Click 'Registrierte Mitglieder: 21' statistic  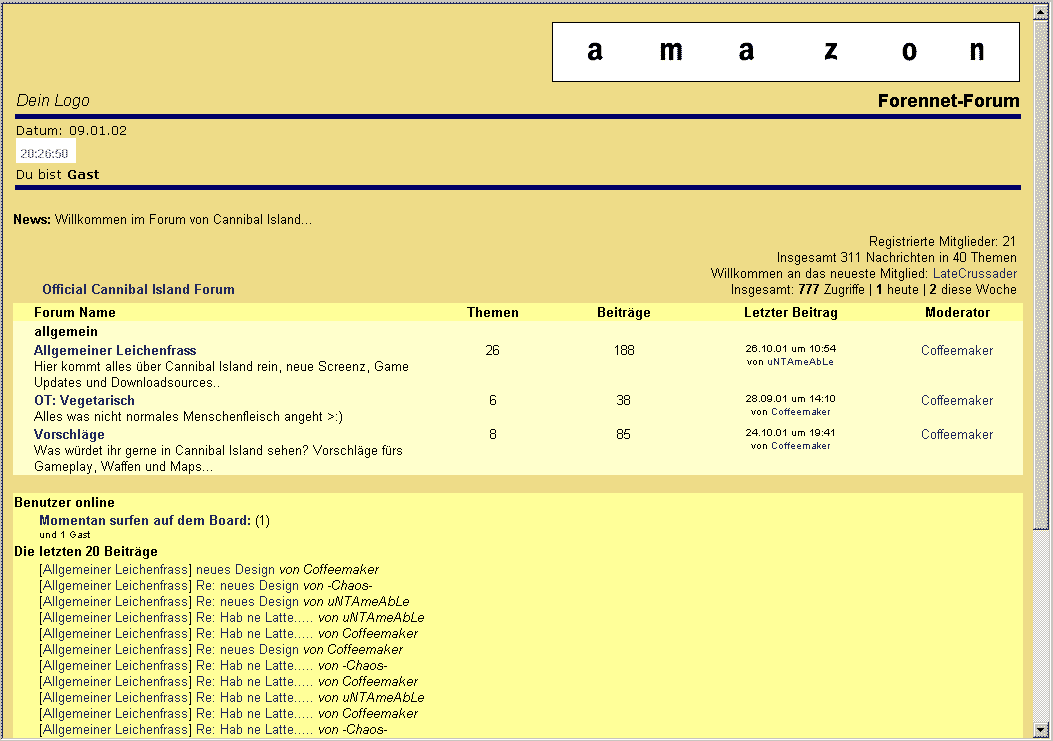pyautogui.click(x=942, y=241)
